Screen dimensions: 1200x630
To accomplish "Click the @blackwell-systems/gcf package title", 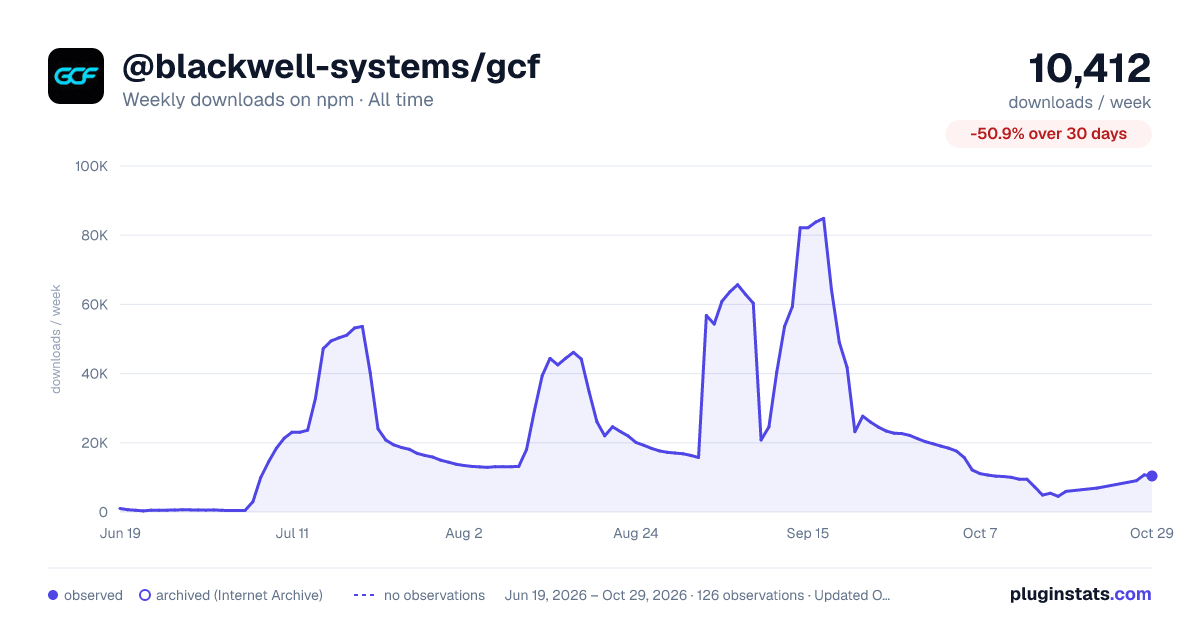I will click(x=331, y=67).
